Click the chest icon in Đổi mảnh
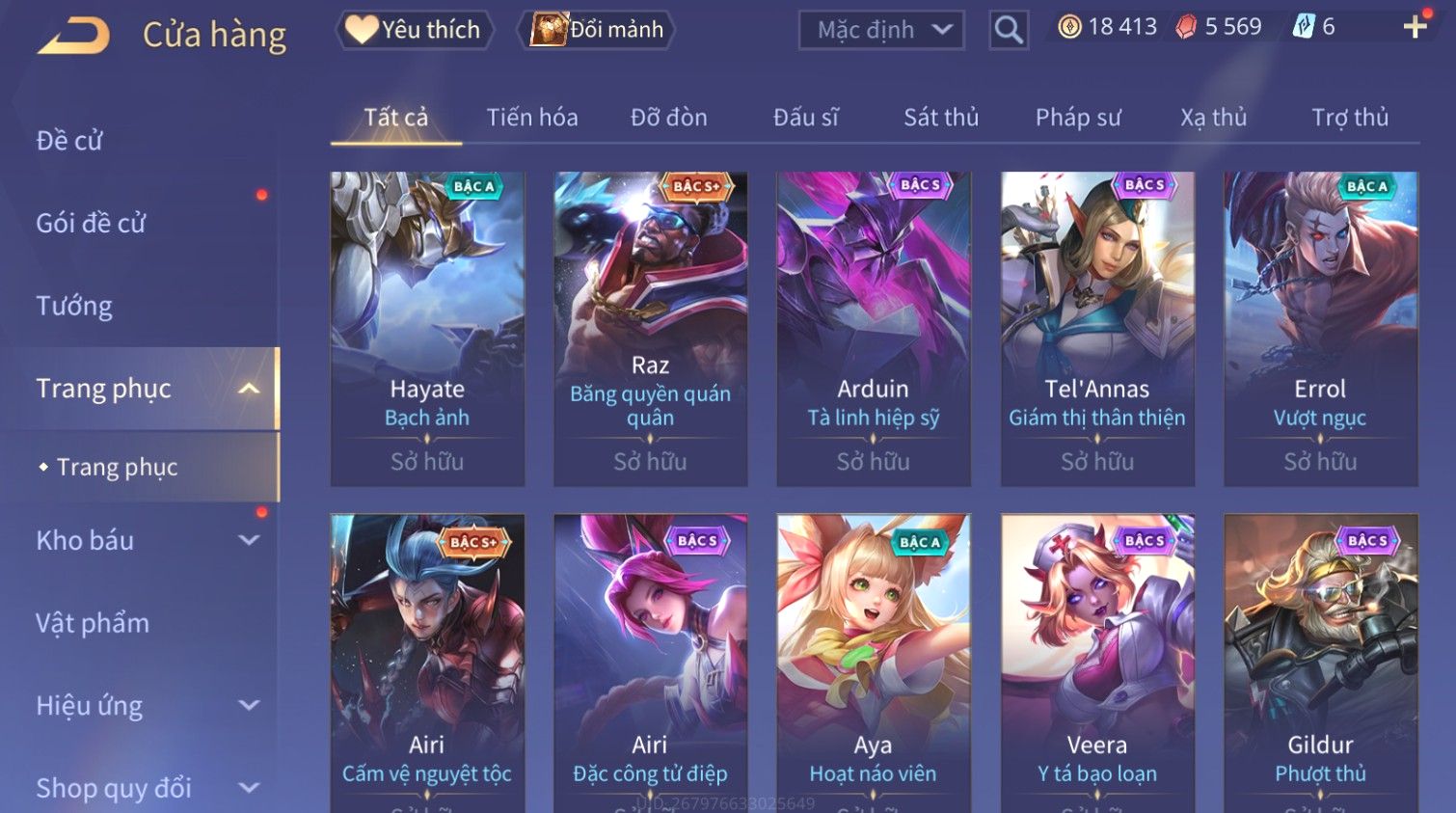The height and width of the screenshot is (813, 1456). coord(549,30)
